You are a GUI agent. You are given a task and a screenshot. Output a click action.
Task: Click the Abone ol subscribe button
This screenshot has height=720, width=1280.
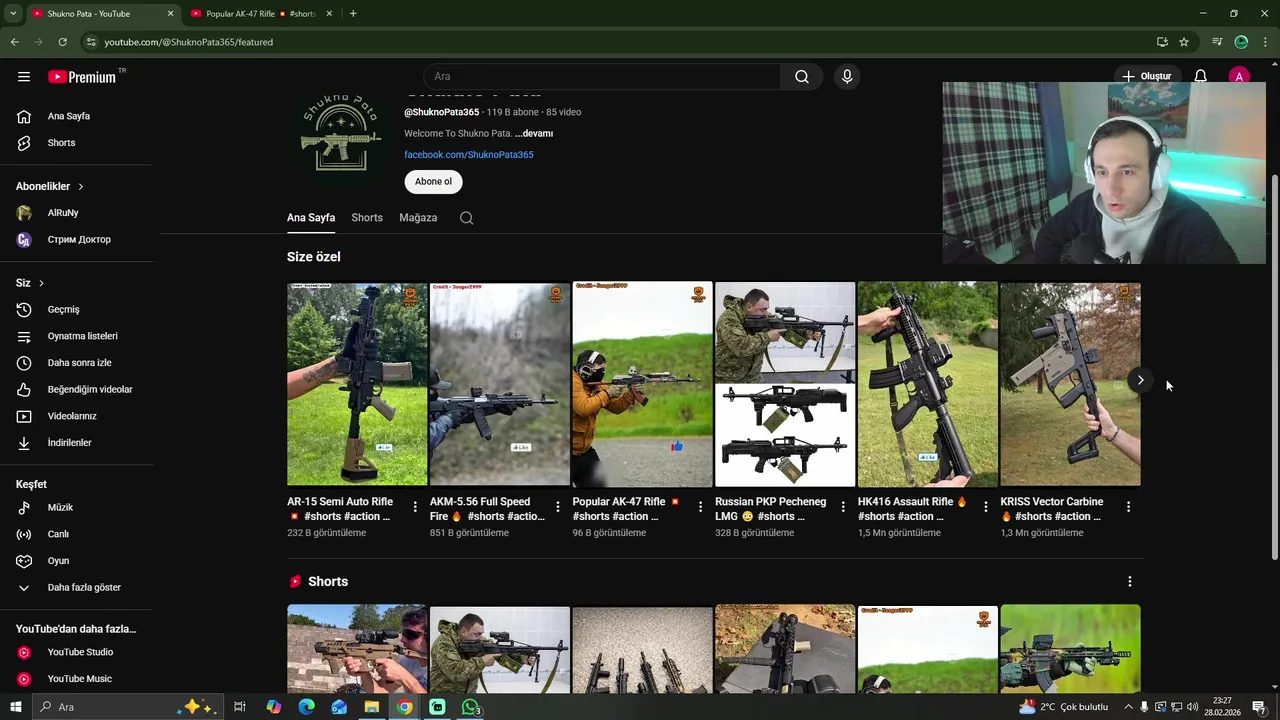pos(433,182)
